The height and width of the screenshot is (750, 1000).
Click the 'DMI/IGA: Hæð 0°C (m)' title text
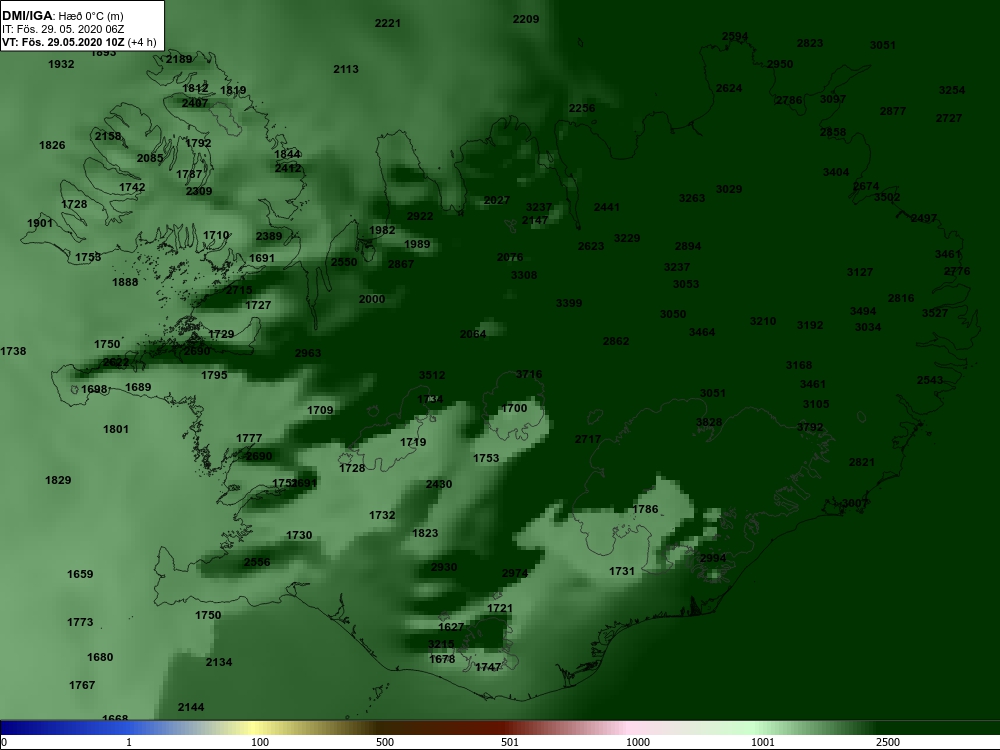point(62,16)
